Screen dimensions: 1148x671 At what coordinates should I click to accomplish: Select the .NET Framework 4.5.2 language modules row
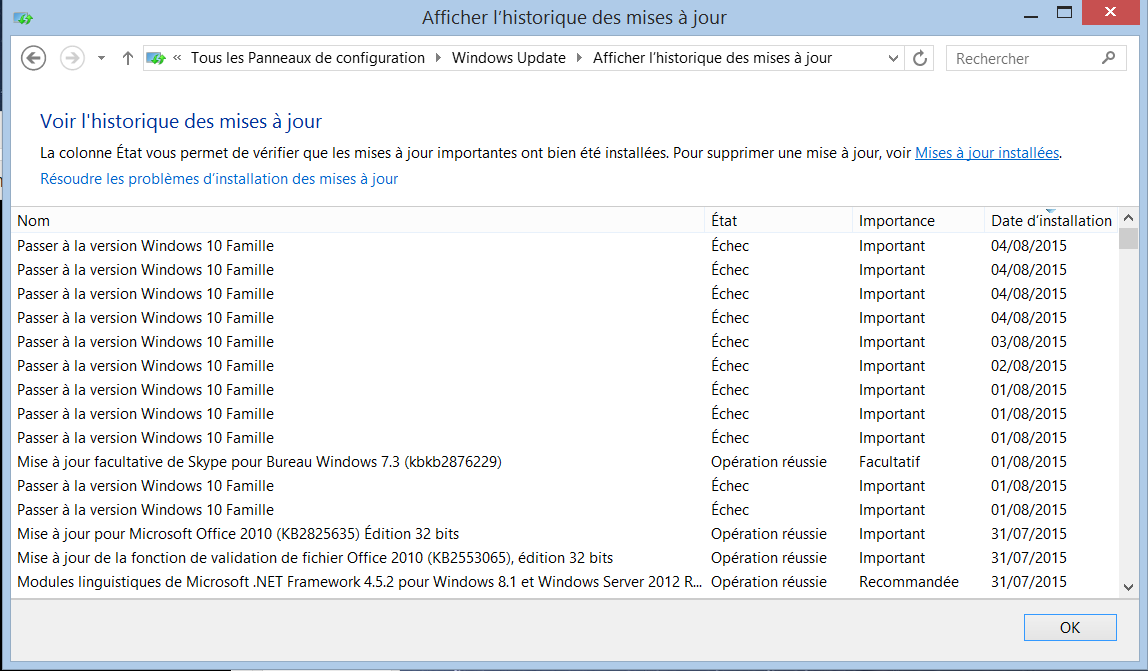(x=564, y=582)
